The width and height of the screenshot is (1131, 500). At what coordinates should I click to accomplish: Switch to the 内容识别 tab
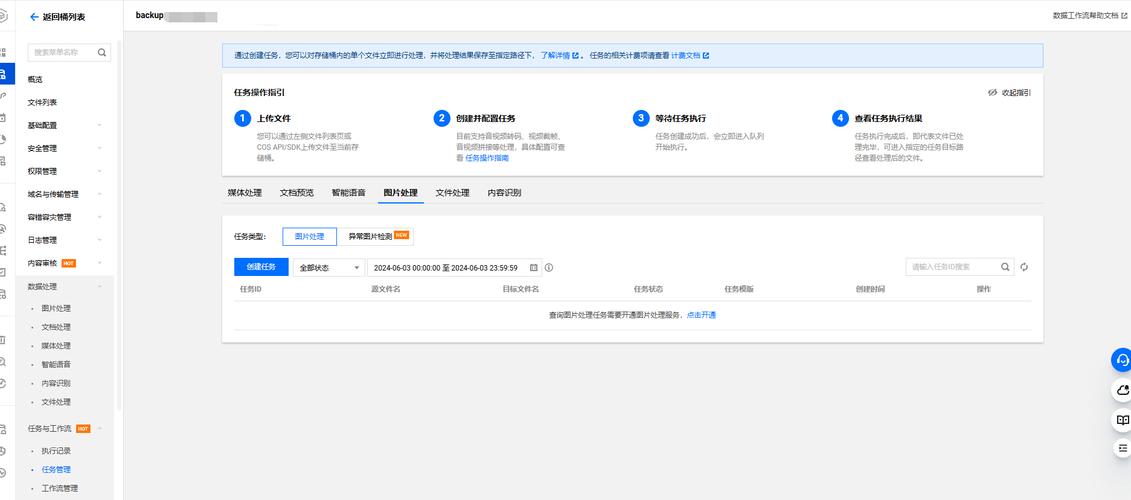click(x=504, y=193)
